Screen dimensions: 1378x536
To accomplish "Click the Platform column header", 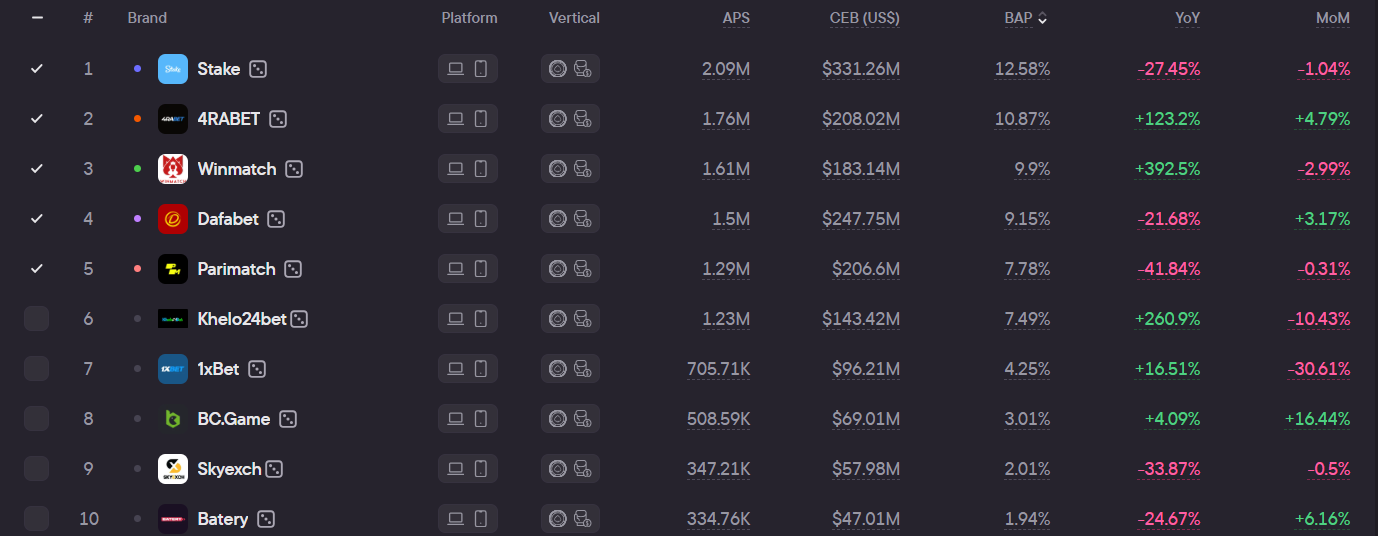I will point(469,18).
